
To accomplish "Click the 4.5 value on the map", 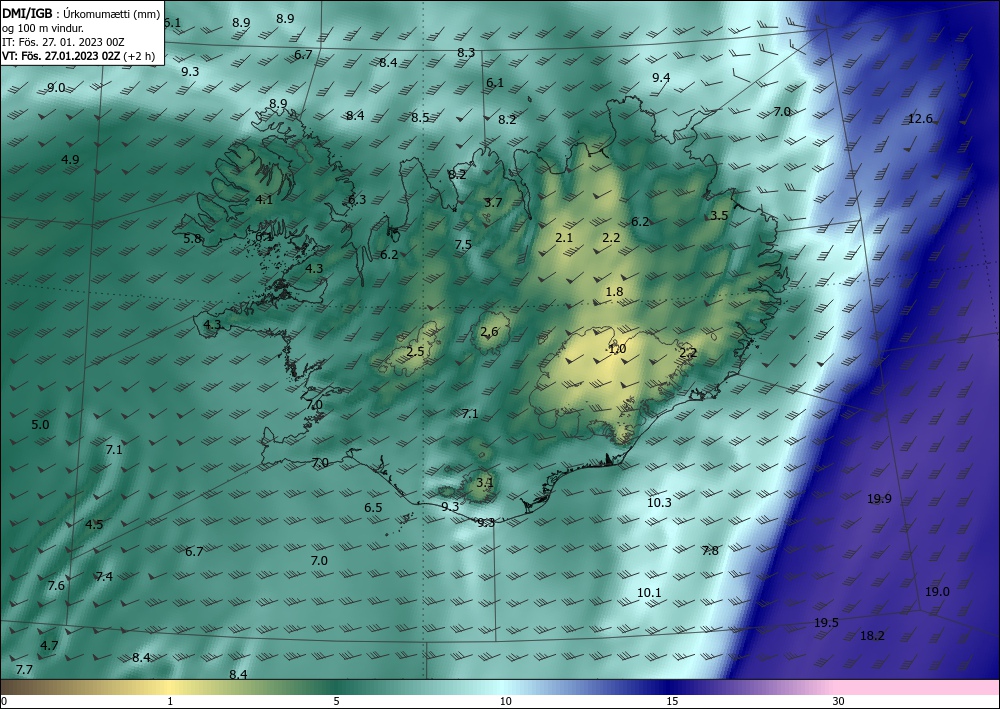I will pyautogui.click(x=94, y=525).
